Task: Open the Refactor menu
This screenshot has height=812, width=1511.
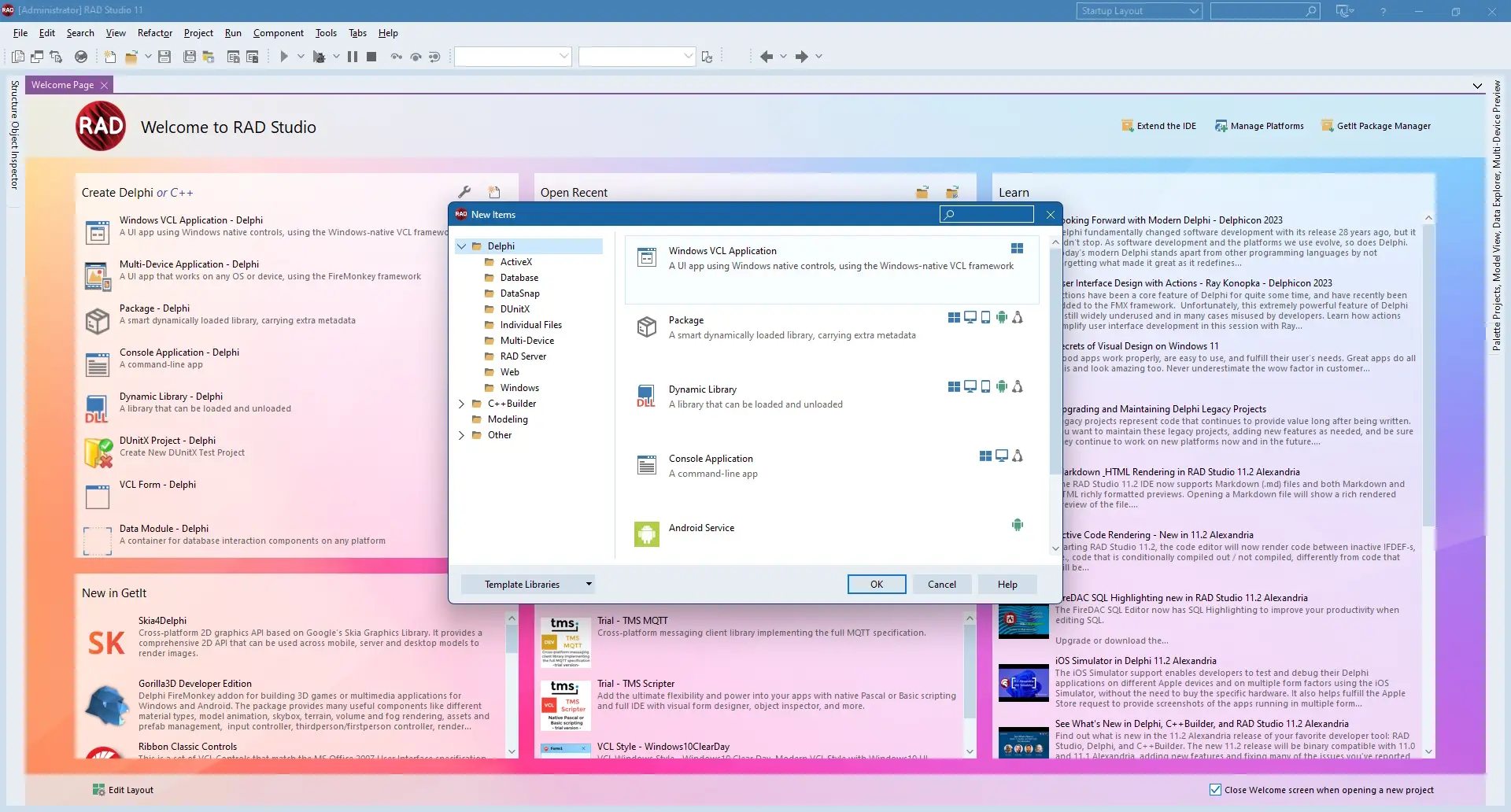Action: [155, 33]
